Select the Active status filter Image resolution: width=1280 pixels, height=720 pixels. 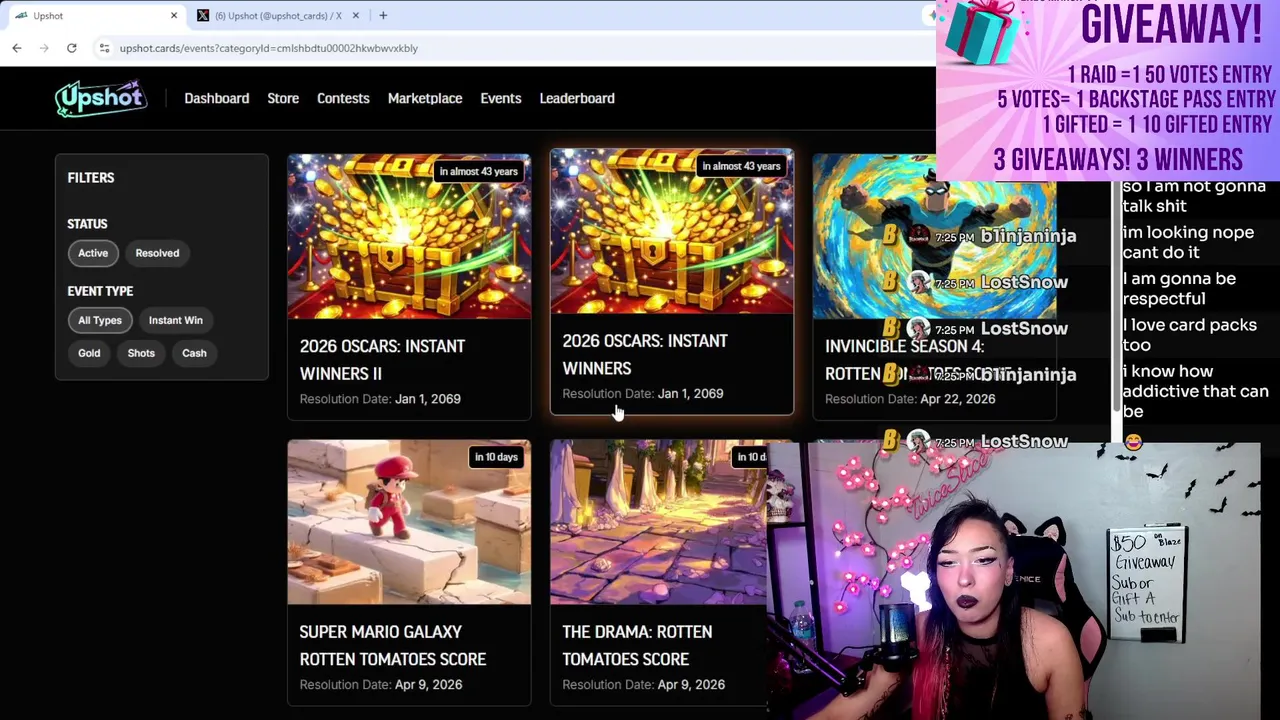pyautogui.click(x=93, y=253)
